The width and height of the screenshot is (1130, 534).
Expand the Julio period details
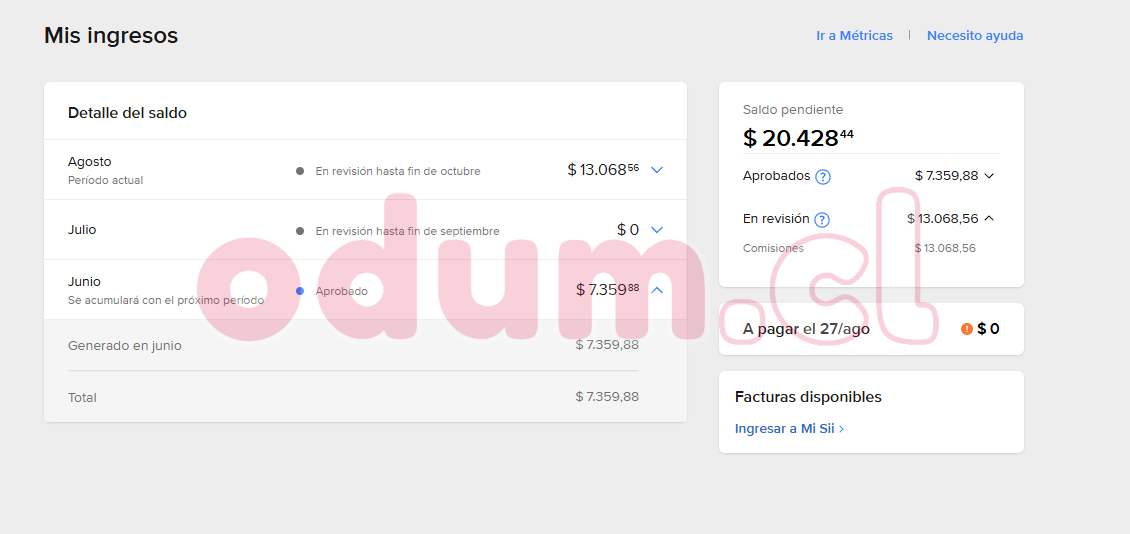[x=657, y=230]
